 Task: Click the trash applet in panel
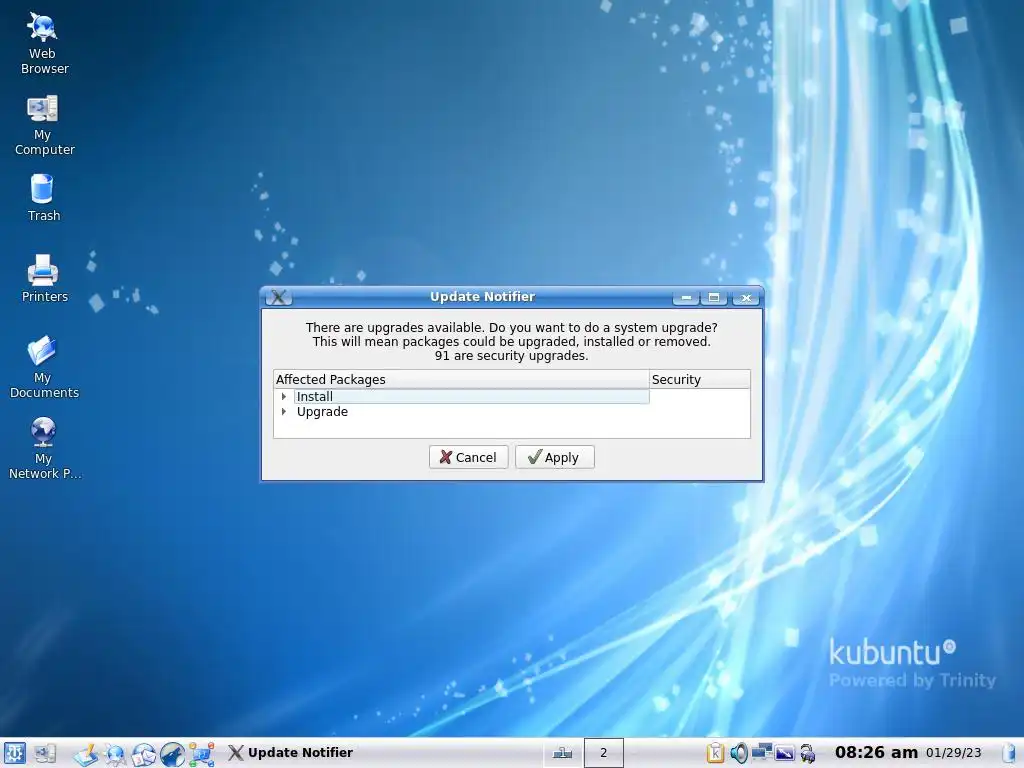coord(1010,753)
